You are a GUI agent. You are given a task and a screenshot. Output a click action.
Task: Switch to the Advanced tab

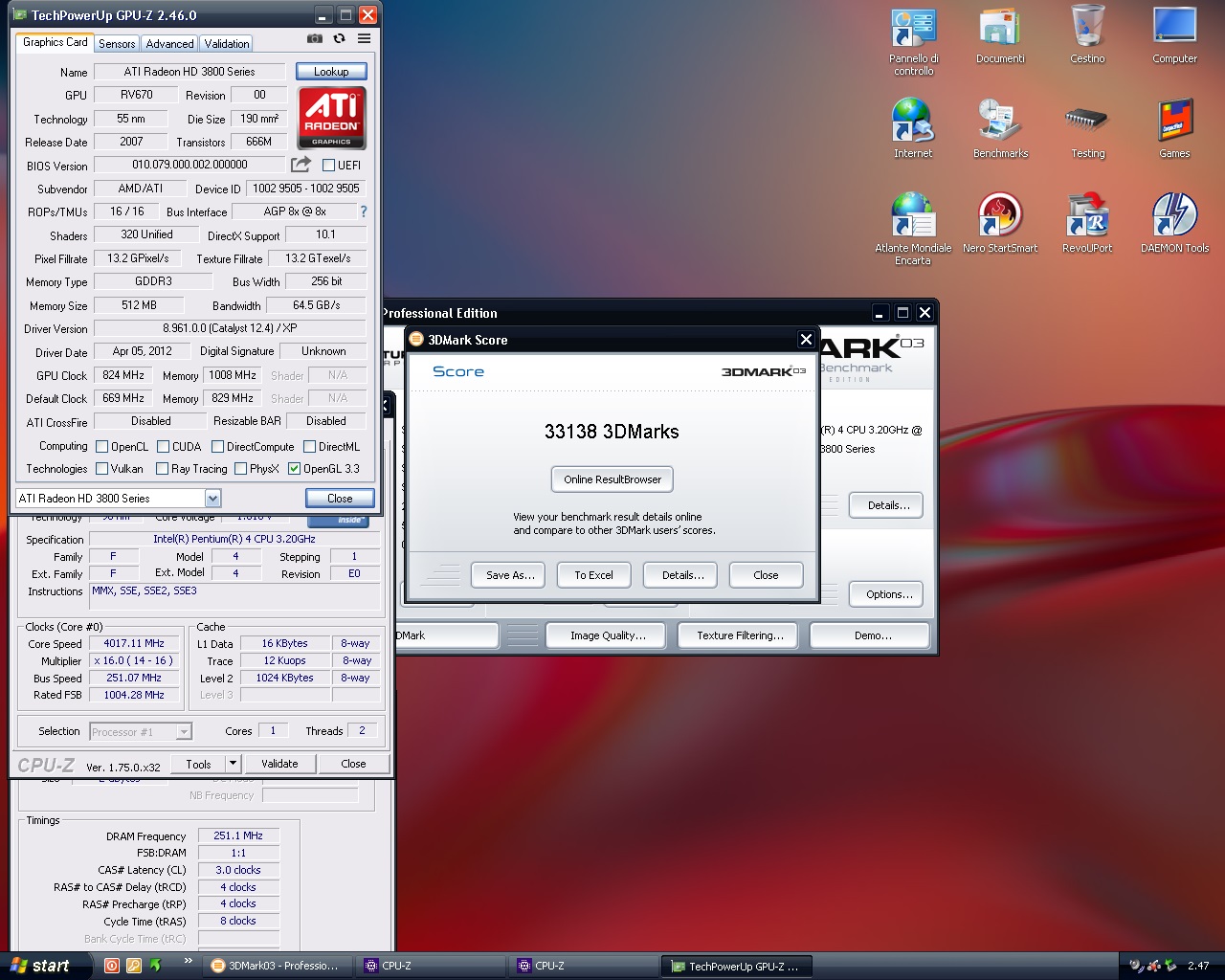point(169,44)
